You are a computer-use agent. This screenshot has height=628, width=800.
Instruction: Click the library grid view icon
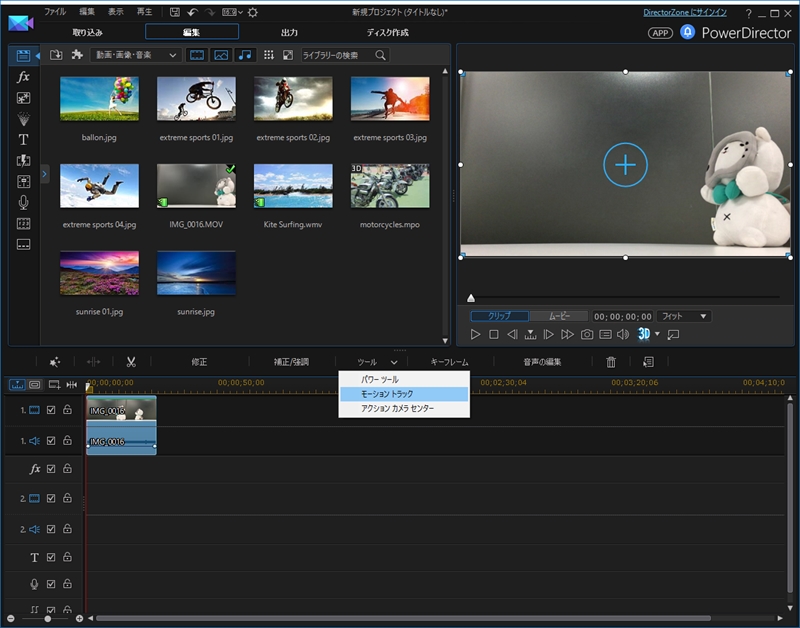pyautogui.click(x=269, y=55)
